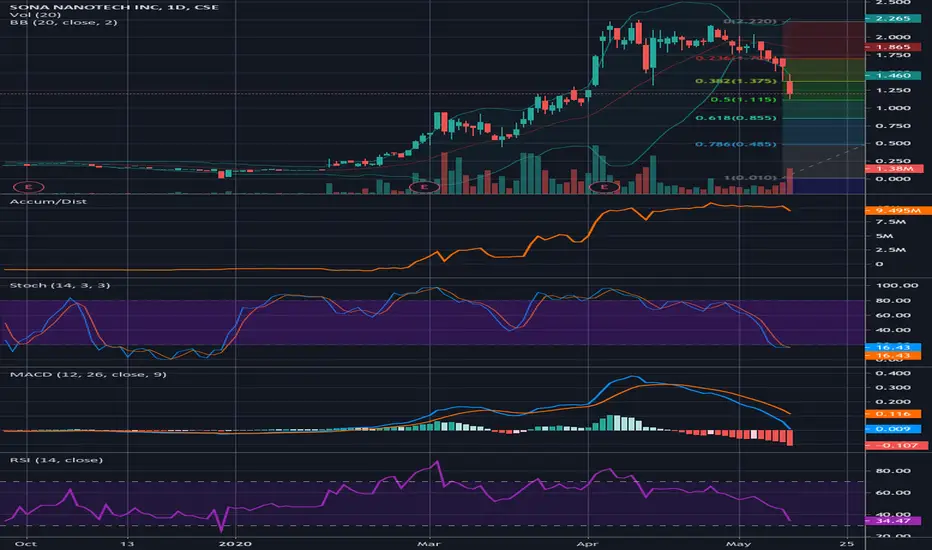
Task: Click the 0.500 tick on price axis
Action: (893, 143)
